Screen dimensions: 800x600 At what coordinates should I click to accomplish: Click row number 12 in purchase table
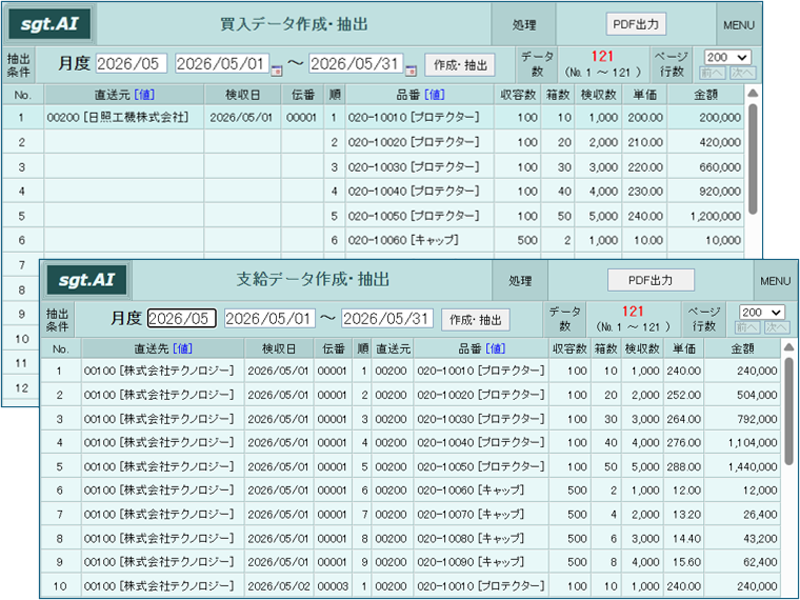[x=21, y=388]
